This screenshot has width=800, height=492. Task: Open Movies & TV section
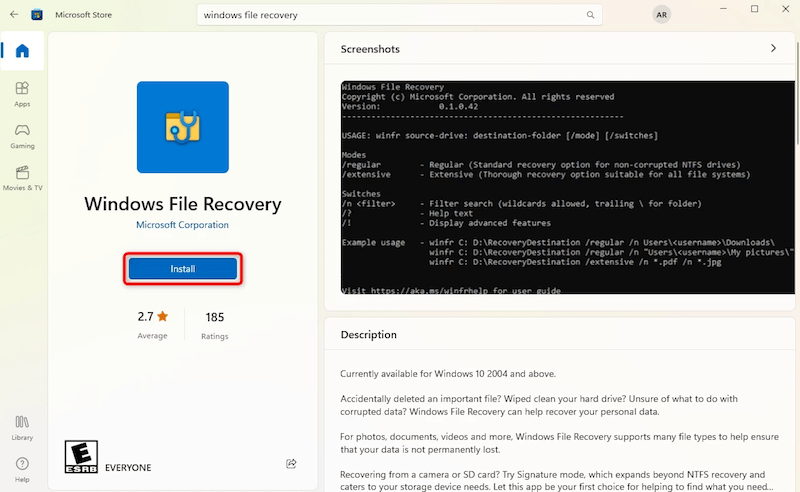click(22, 178)
